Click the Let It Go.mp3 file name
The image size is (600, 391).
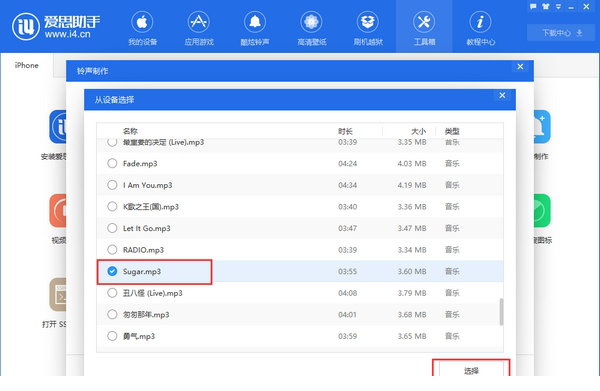point(147,228)
